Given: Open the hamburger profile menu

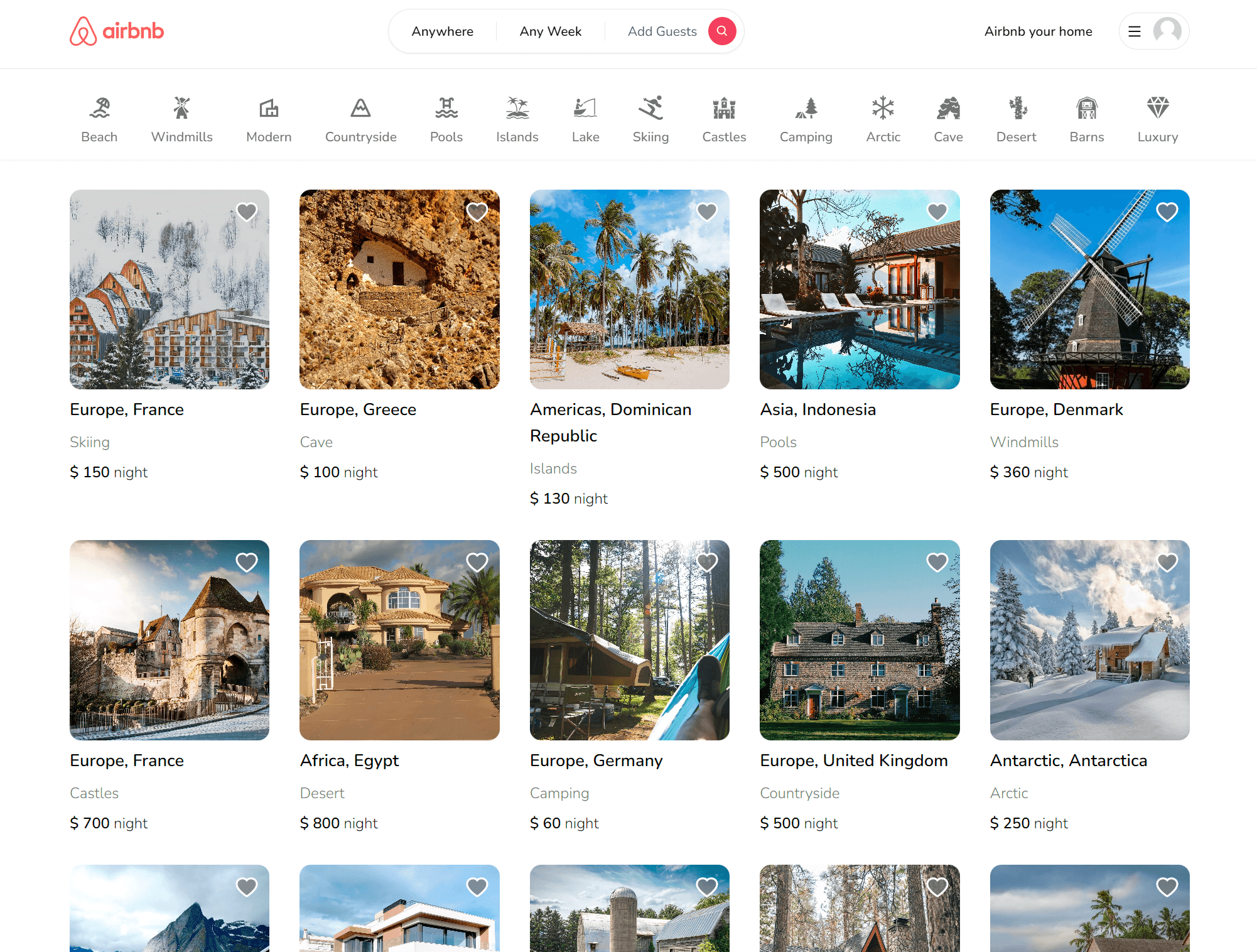Looking at the screenshot, I should pyautogui.click(x=1135, y=31).
